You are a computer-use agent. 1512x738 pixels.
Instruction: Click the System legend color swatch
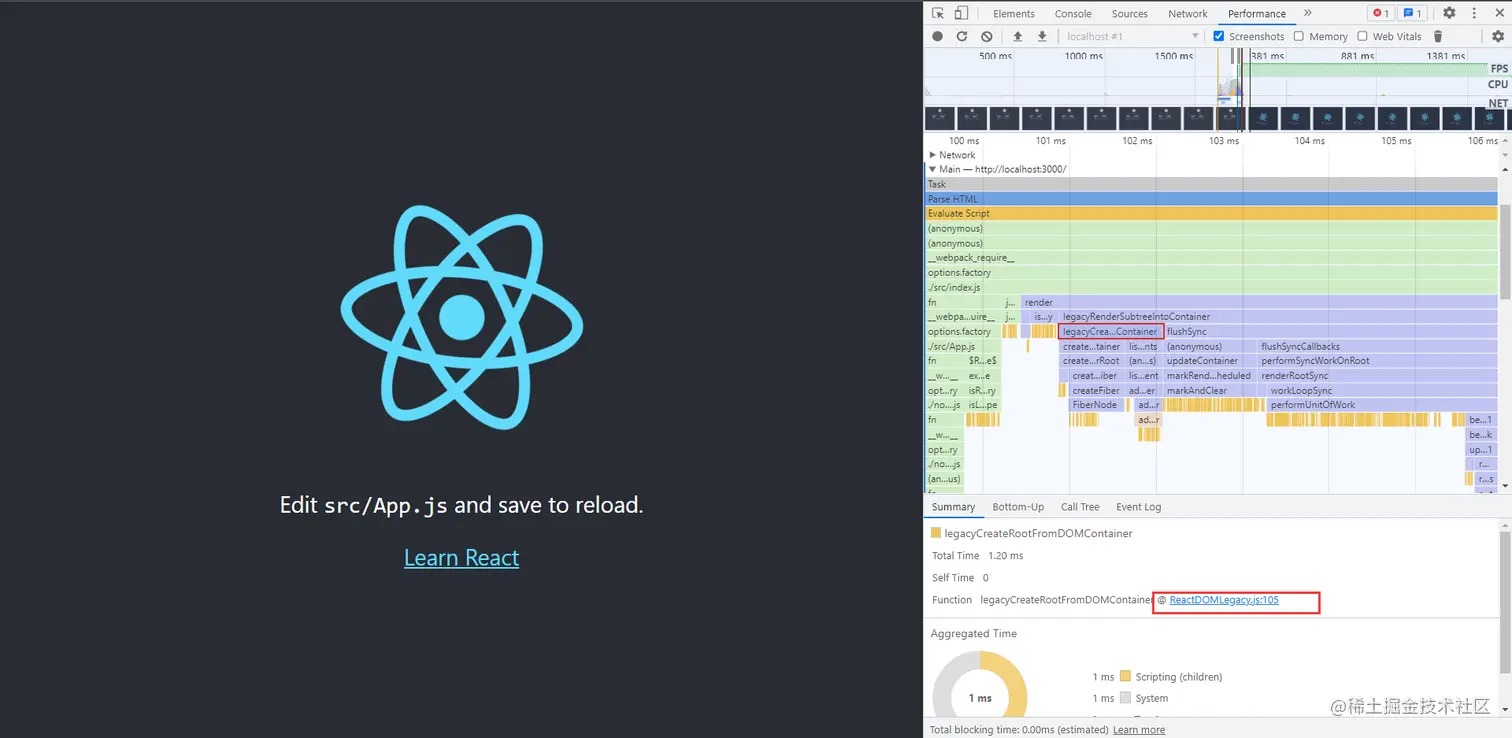click(x=1125, y=698)
